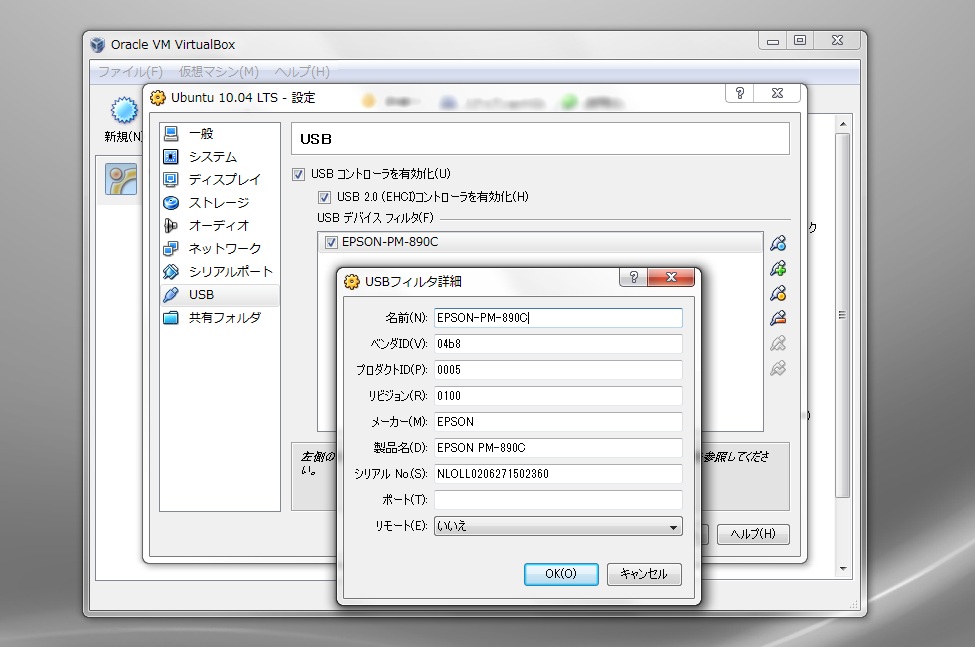
Task: Click the ? help button in Ubuntu 設定 title bar
Action: click(x=739, y=93)
